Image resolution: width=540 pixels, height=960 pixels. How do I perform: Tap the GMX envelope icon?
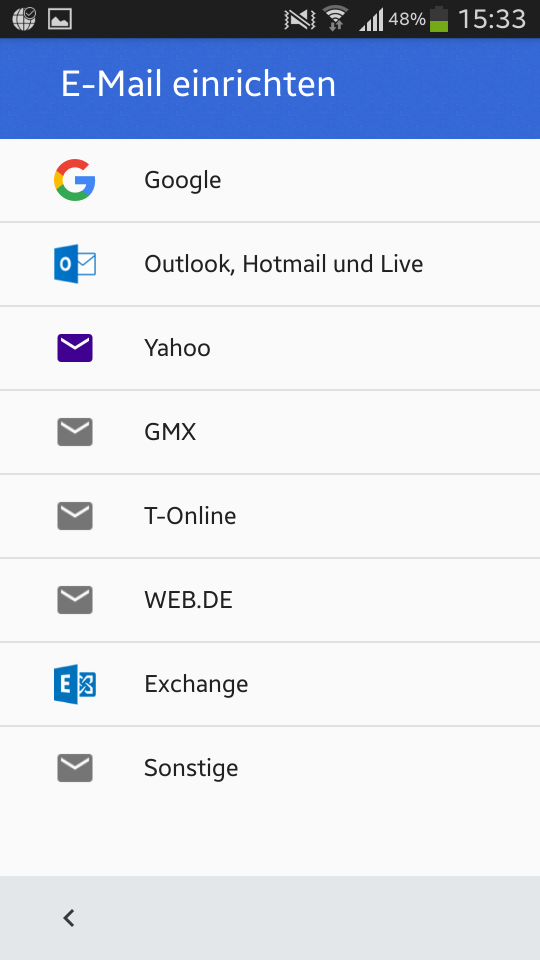75,432
